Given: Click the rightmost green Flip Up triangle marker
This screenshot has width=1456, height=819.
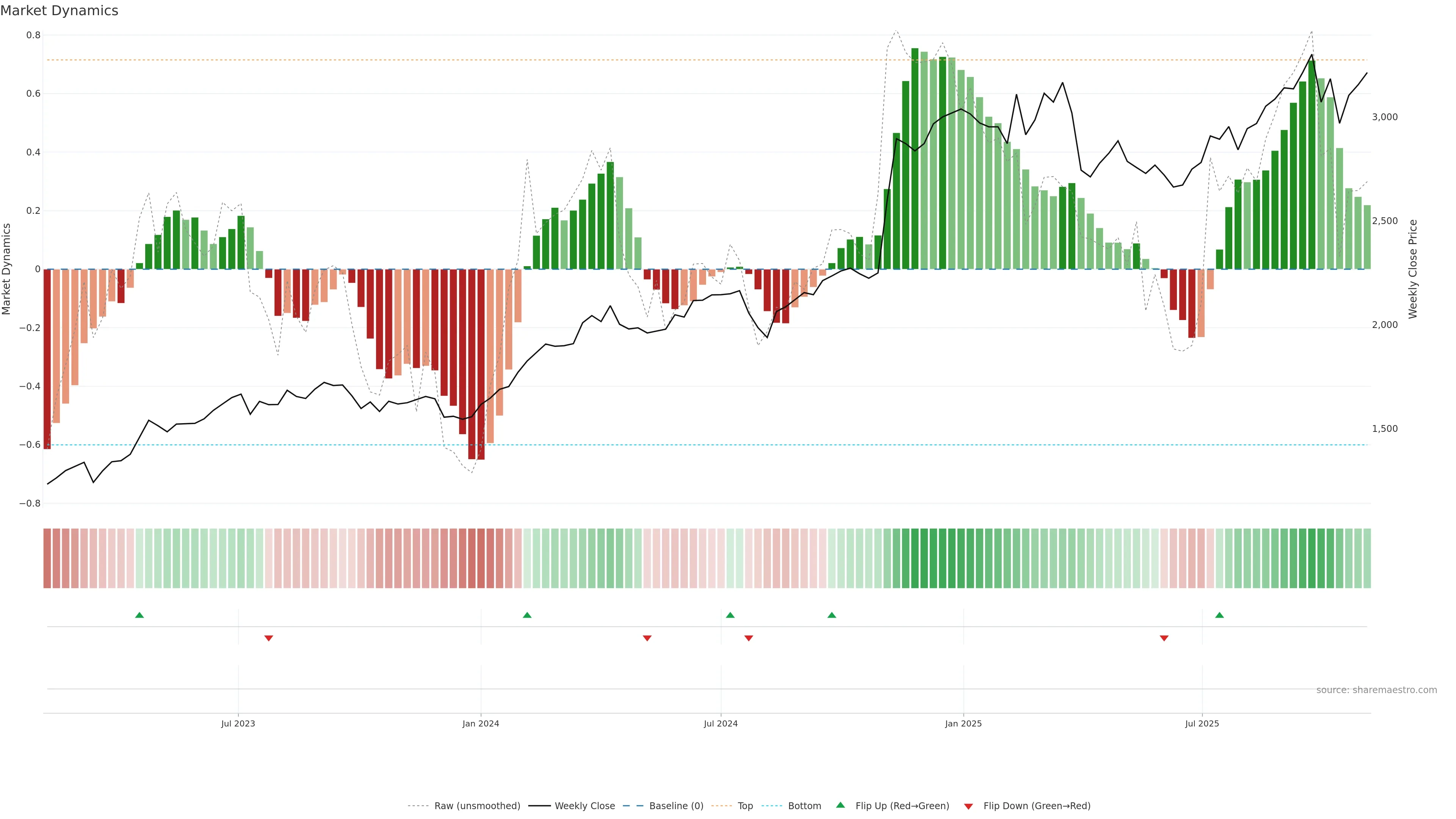Looking at the screenshot, I should click(1219, 615).
